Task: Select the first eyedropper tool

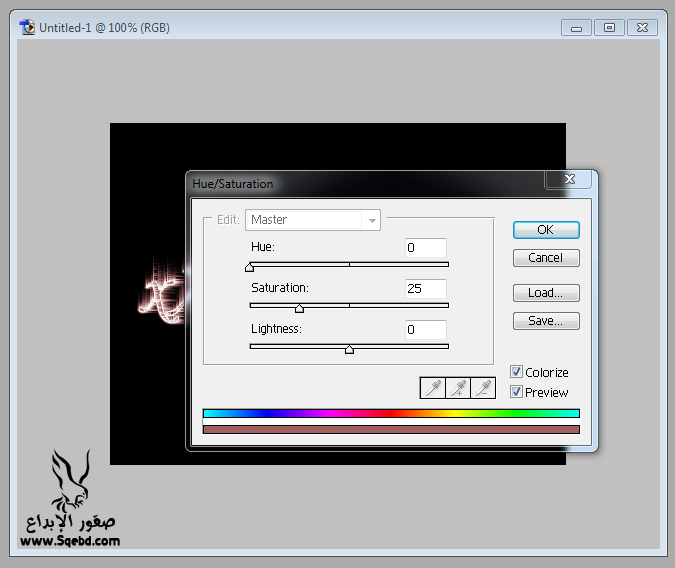Action: (432, 388)
